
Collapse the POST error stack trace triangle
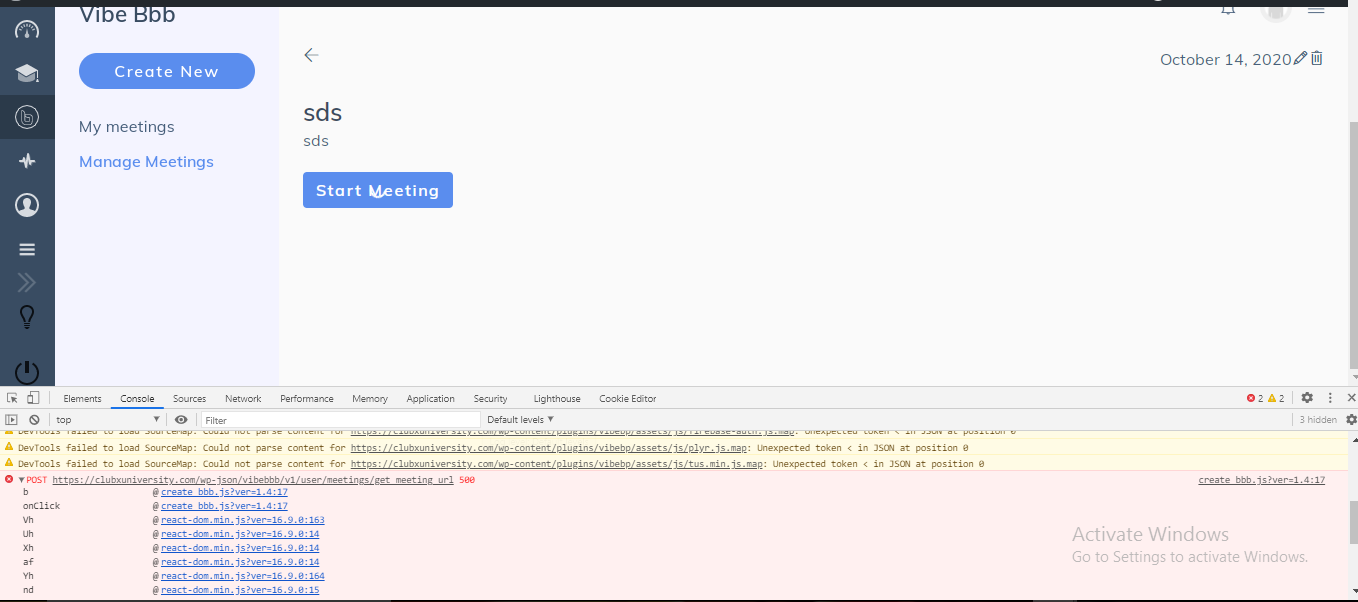coord(21,480)
